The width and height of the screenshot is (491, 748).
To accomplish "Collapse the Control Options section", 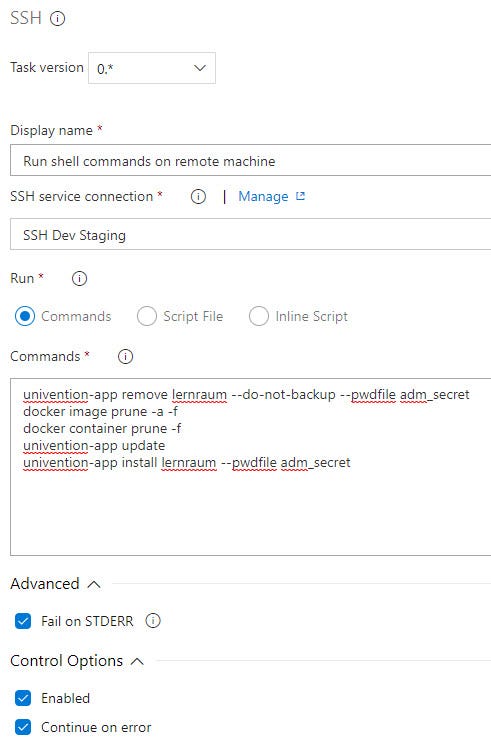I will [137, 661].
